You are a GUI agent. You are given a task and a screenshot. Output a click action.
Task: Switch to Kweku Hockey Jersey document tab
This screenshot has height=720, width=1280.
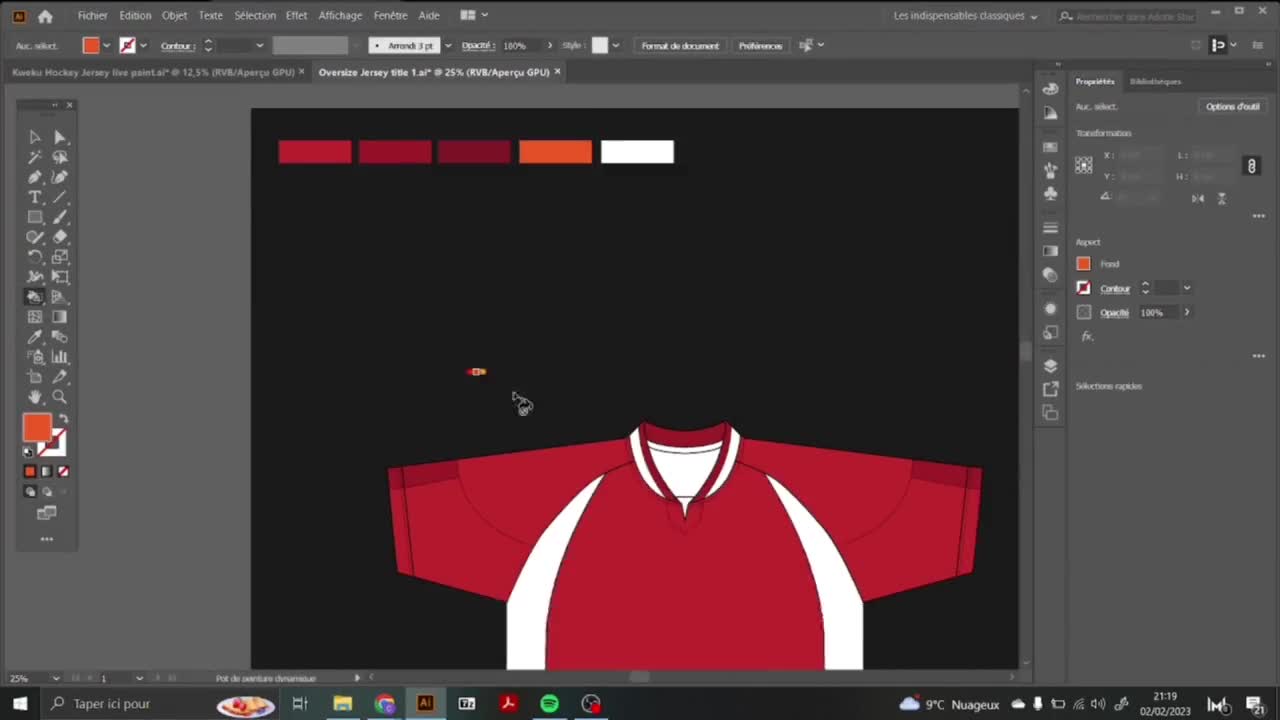tap(152, 72)
